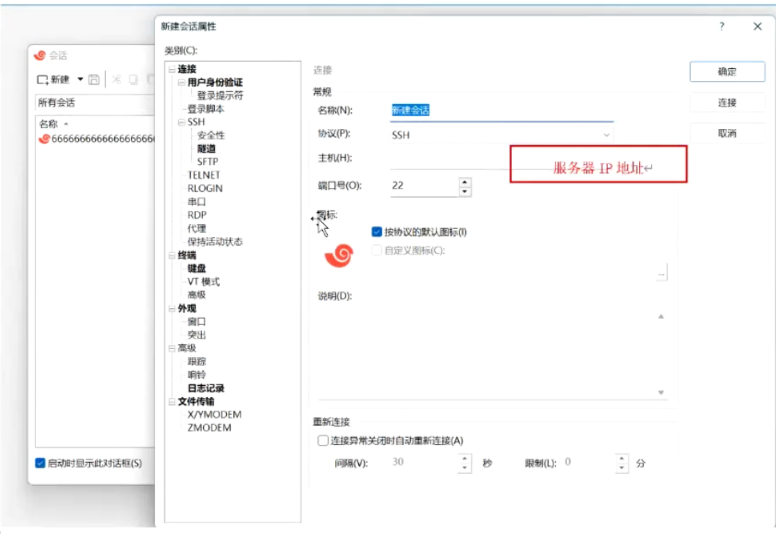The image size is (776, 534).
Task: Select 键盘 under 终端
Action: pos(196,269)
